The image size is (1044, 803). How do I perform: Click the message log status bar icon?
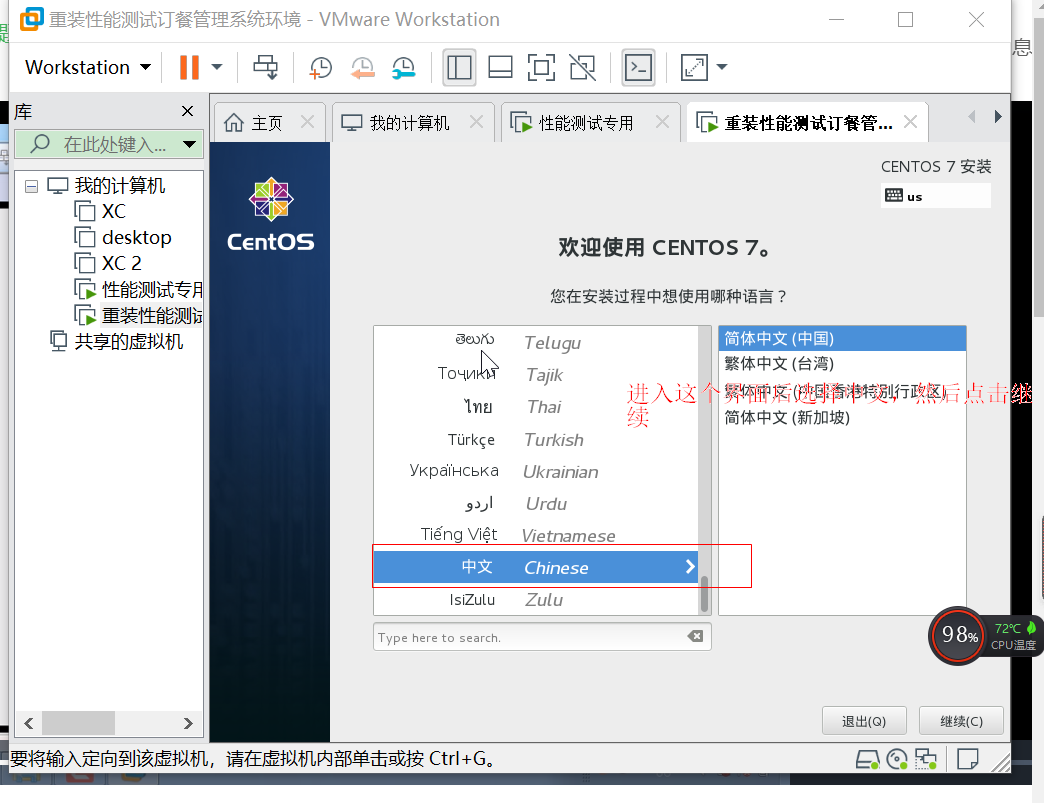[967, 759]
